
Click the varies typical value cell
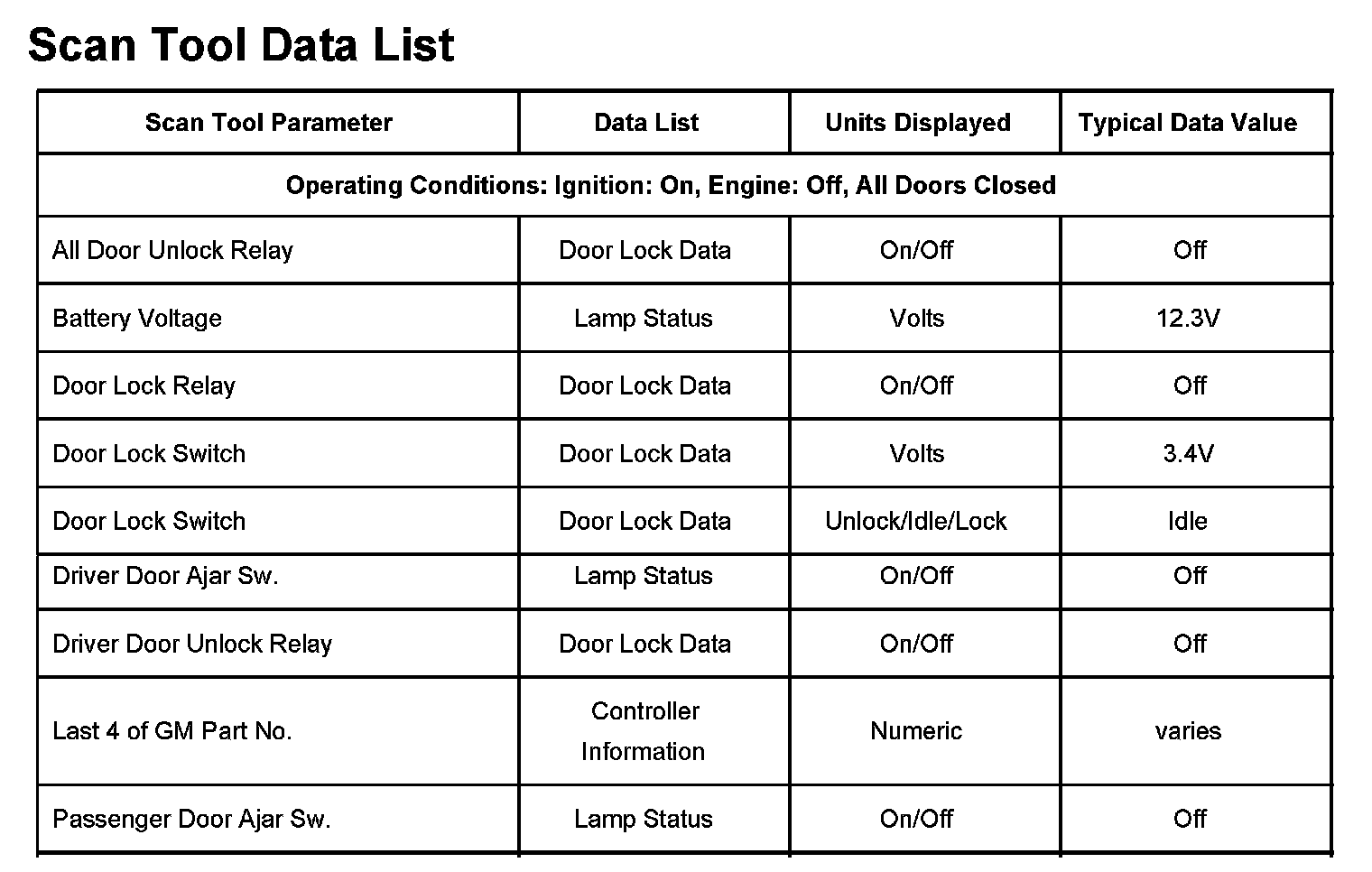coord(1188,730)
